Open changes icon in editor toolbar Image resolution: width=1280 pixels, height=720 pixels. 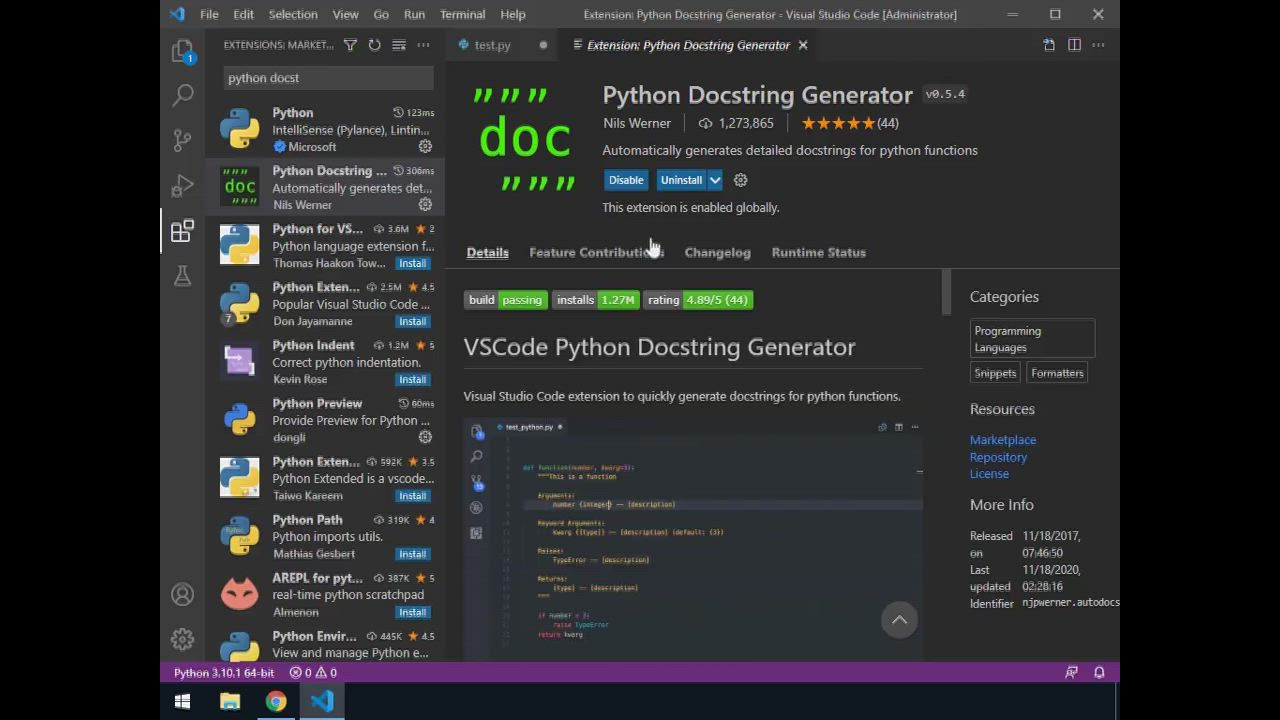(1049, 45)
